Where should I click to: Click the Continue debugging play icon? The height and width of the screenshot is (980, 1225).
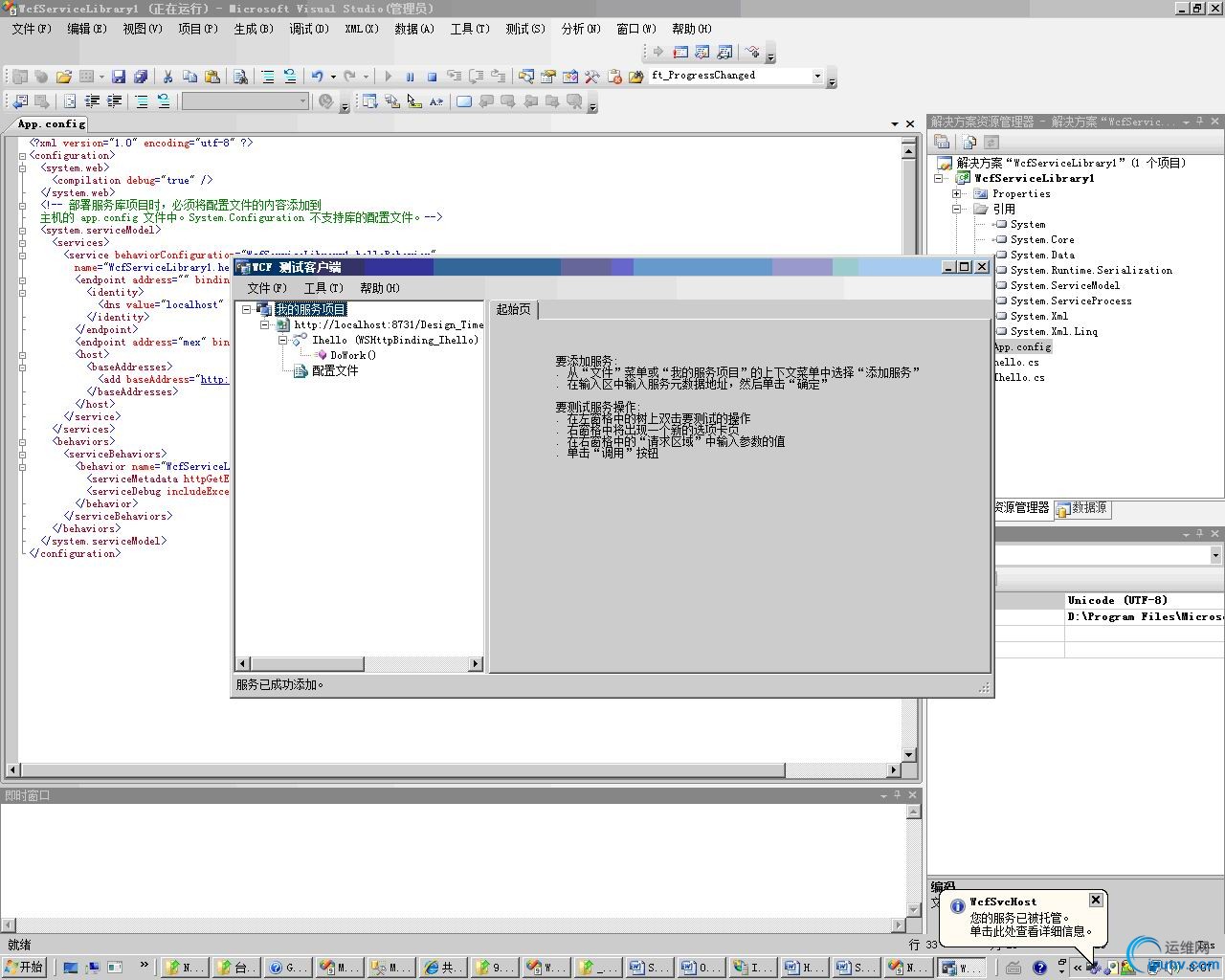click(x=388, y=77)
